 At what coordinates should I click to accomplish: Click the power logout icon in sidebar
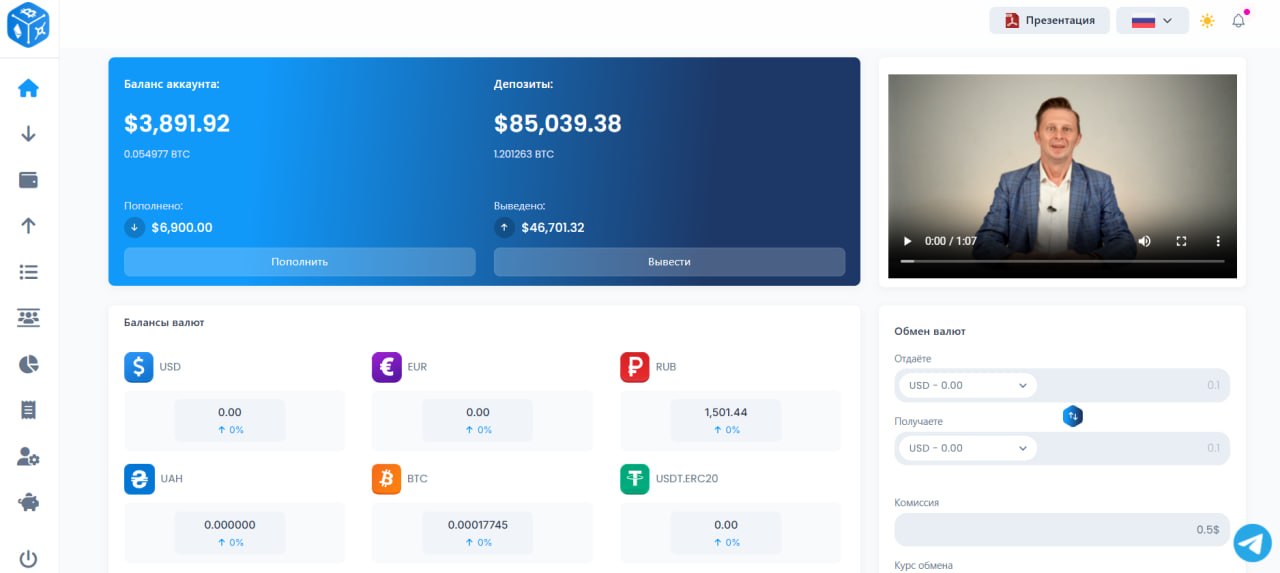tap(28, 559)
